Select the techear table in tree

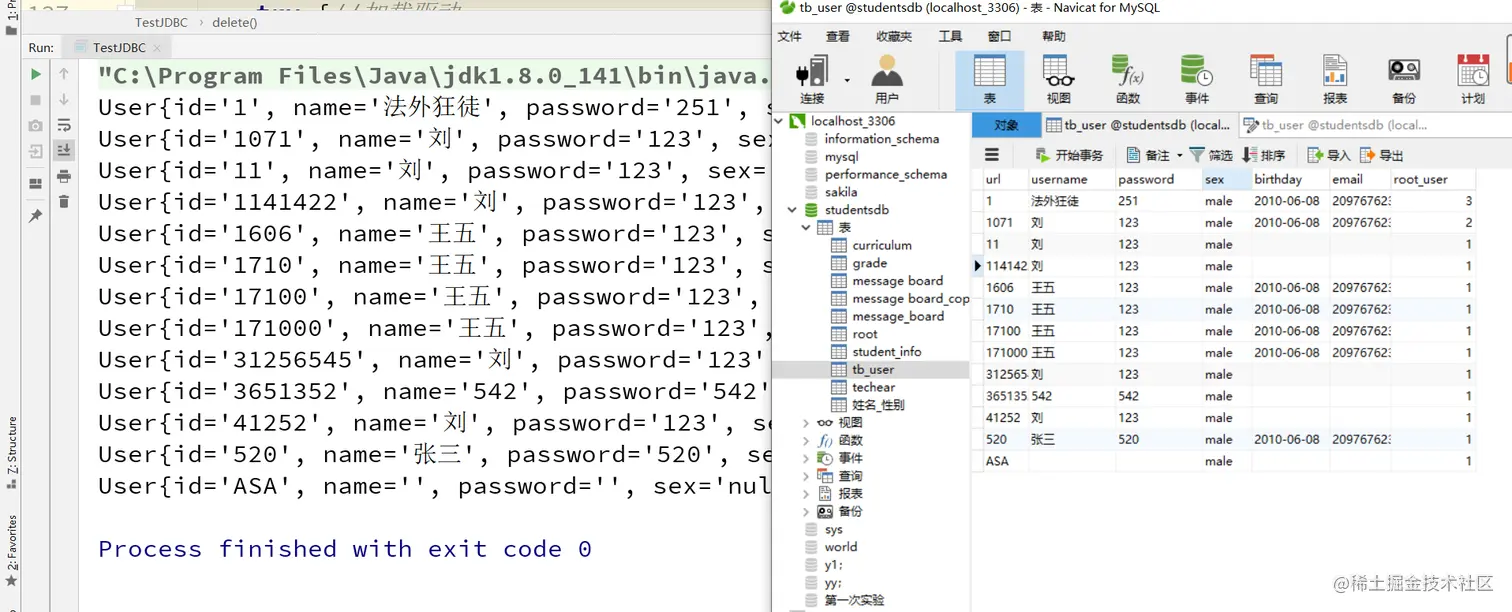click(874, 387)
